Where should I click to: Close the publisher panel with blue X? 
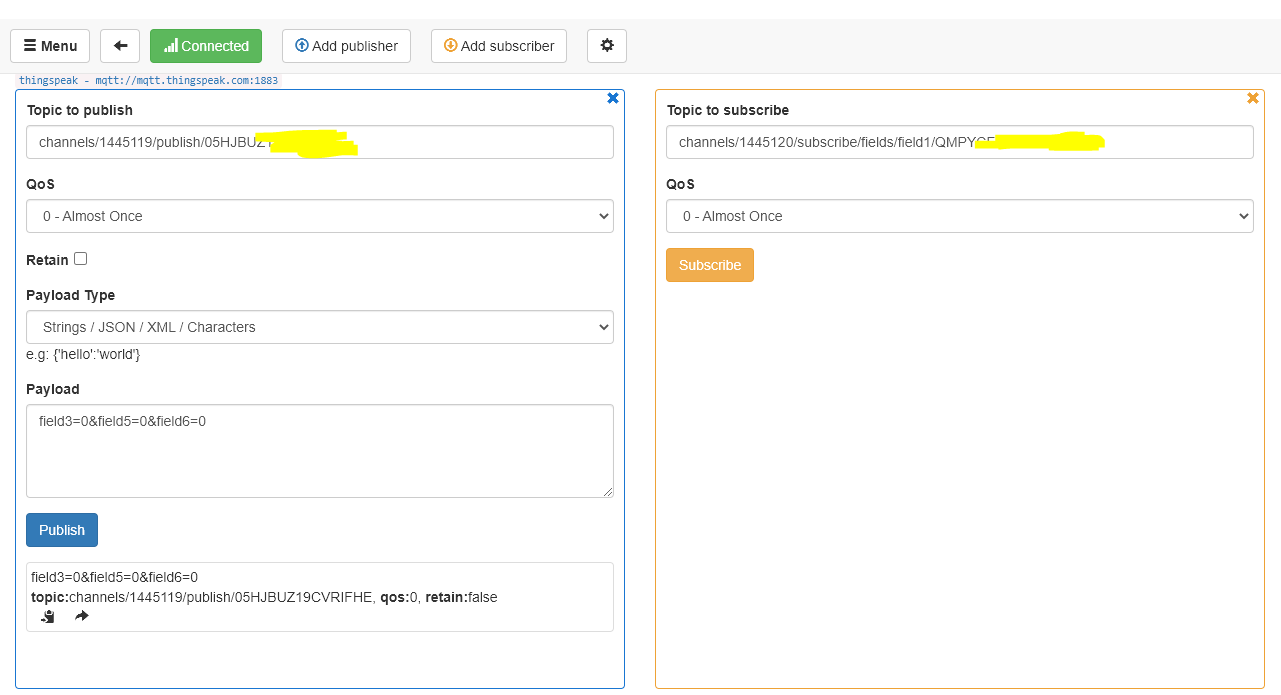pos(613,98)
